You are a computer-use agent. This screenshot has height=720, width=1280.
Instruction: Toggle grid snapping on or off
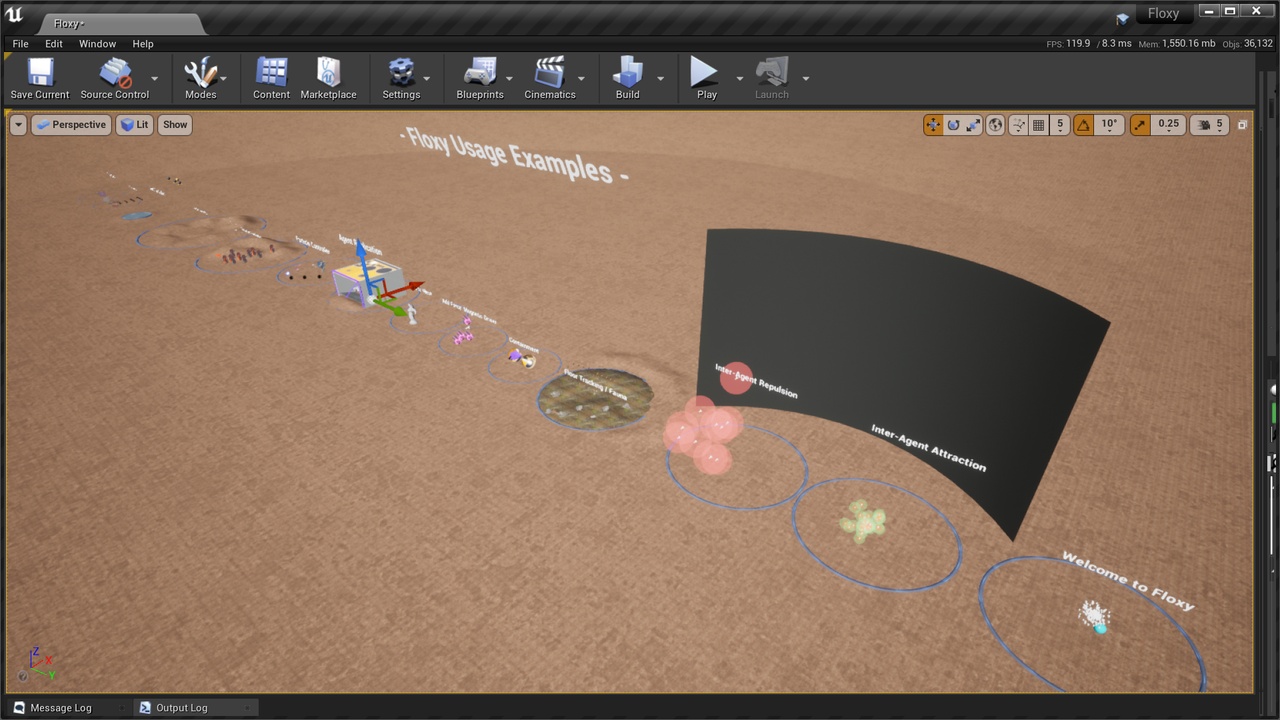1039,125
